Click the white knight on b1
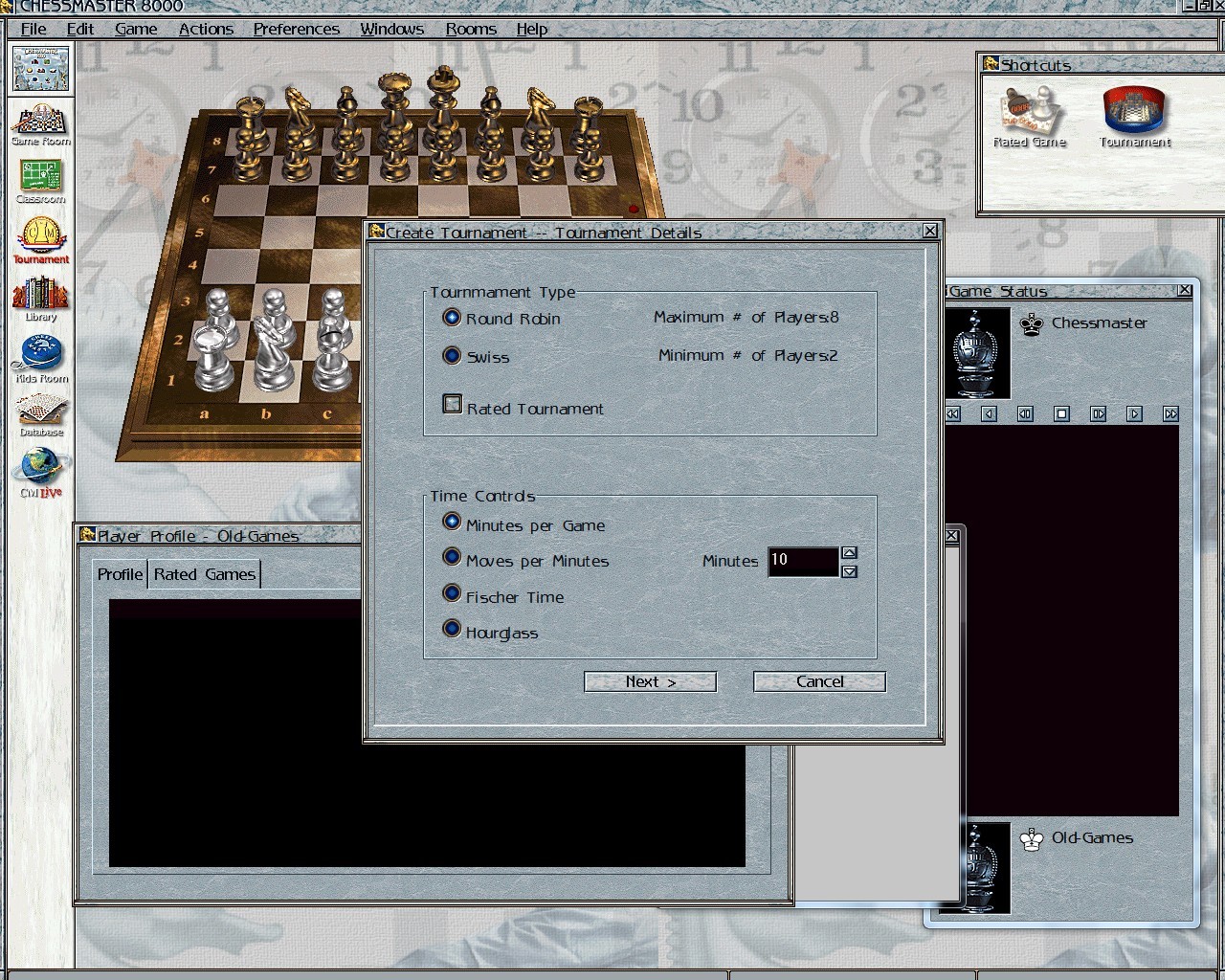Screen dimensions: 1225x980 (274, 356)
